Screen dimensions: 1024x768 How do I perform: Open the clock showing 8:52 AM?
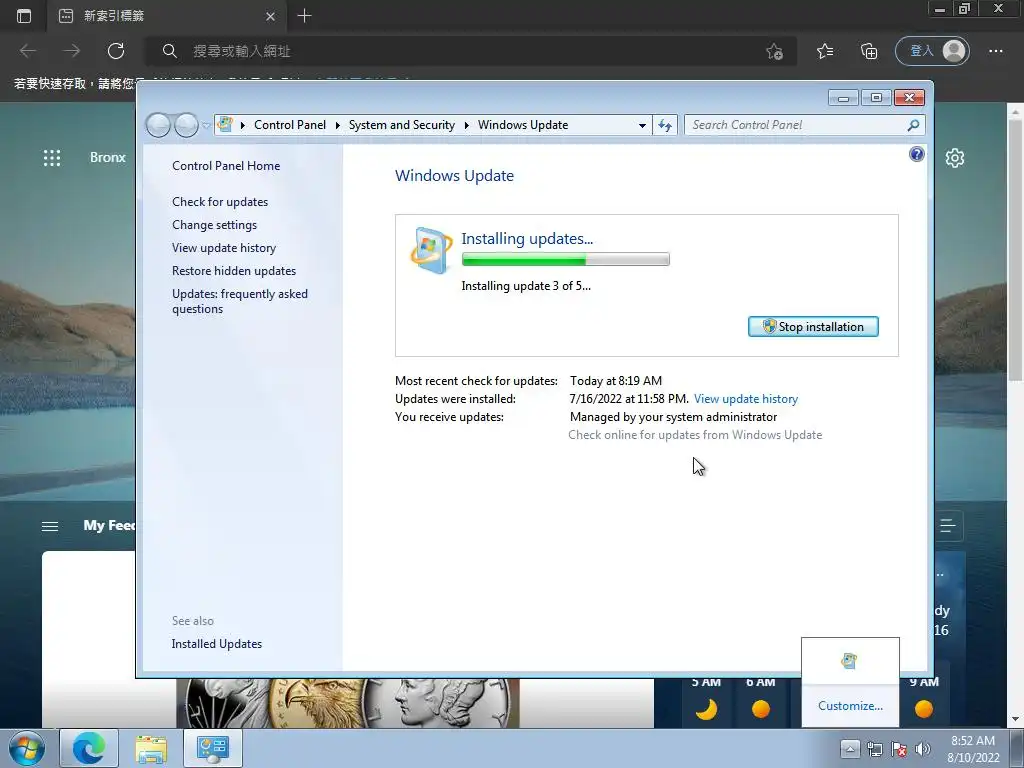point(973,749)
